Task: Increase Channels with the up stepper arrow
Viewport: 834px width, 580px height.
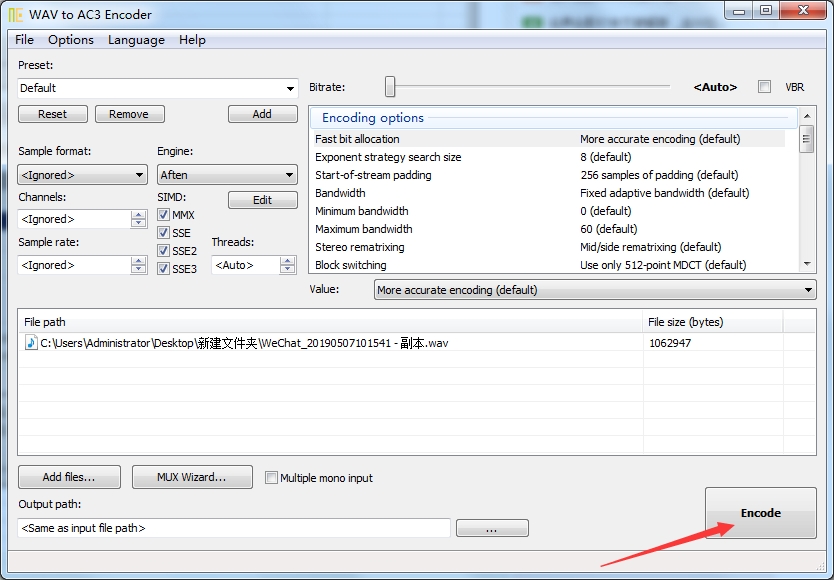Action: [x=139, y=214]
